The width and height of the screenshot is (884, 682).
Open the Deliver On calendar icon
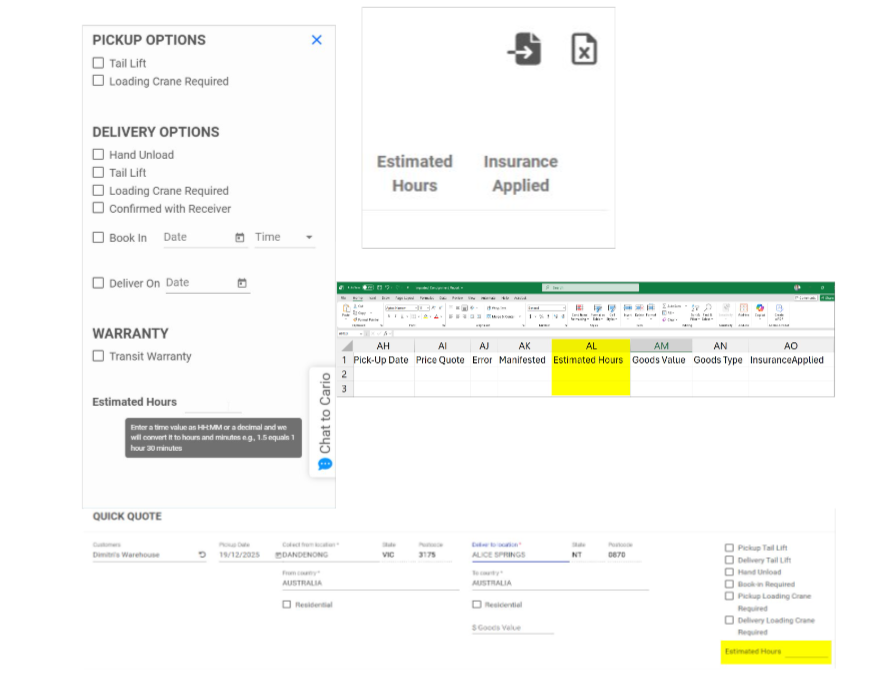[x=242, y=284]
